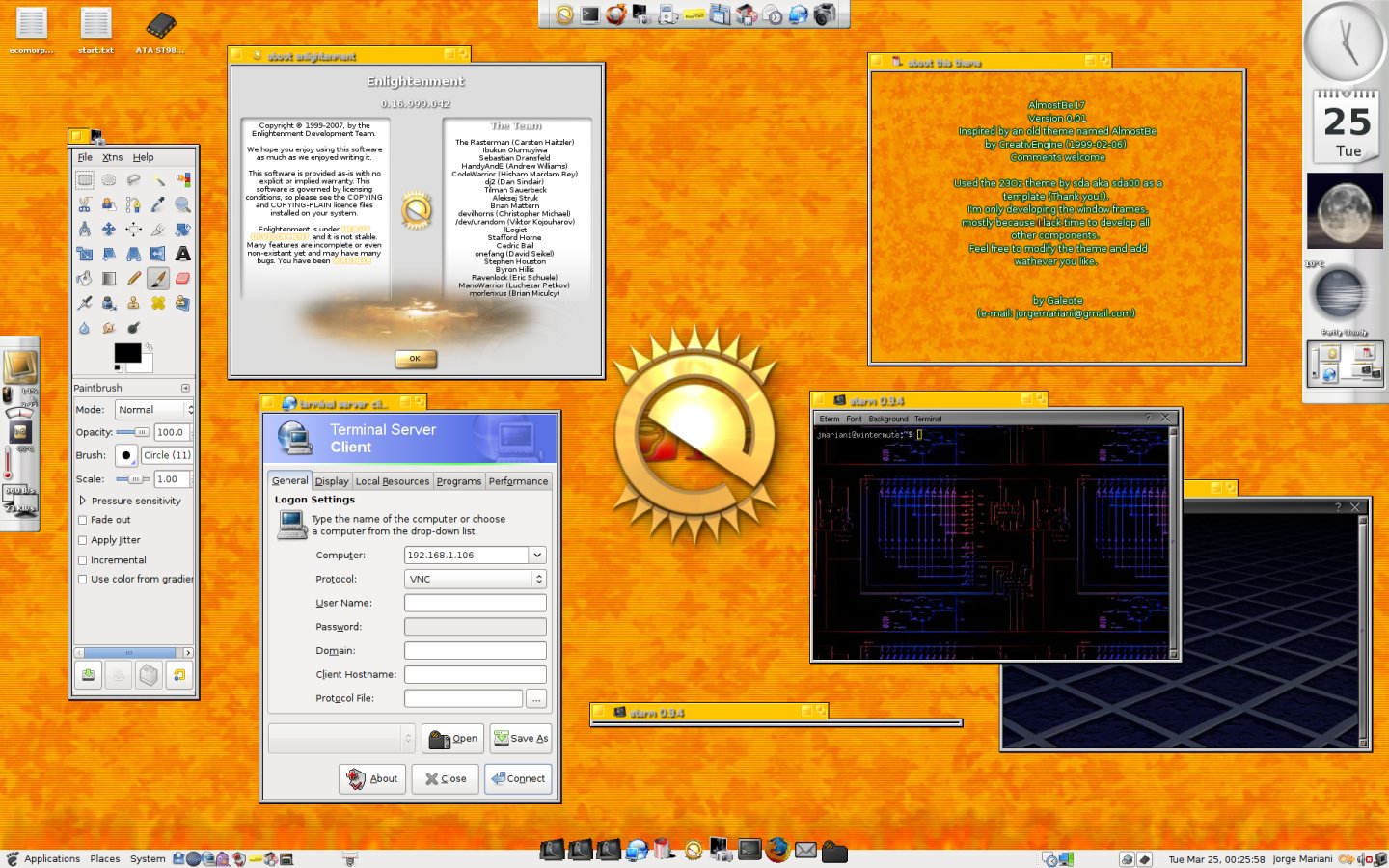Select the Measure compass tool
This screenshot has height=868, width=1389.
point(85,230)
